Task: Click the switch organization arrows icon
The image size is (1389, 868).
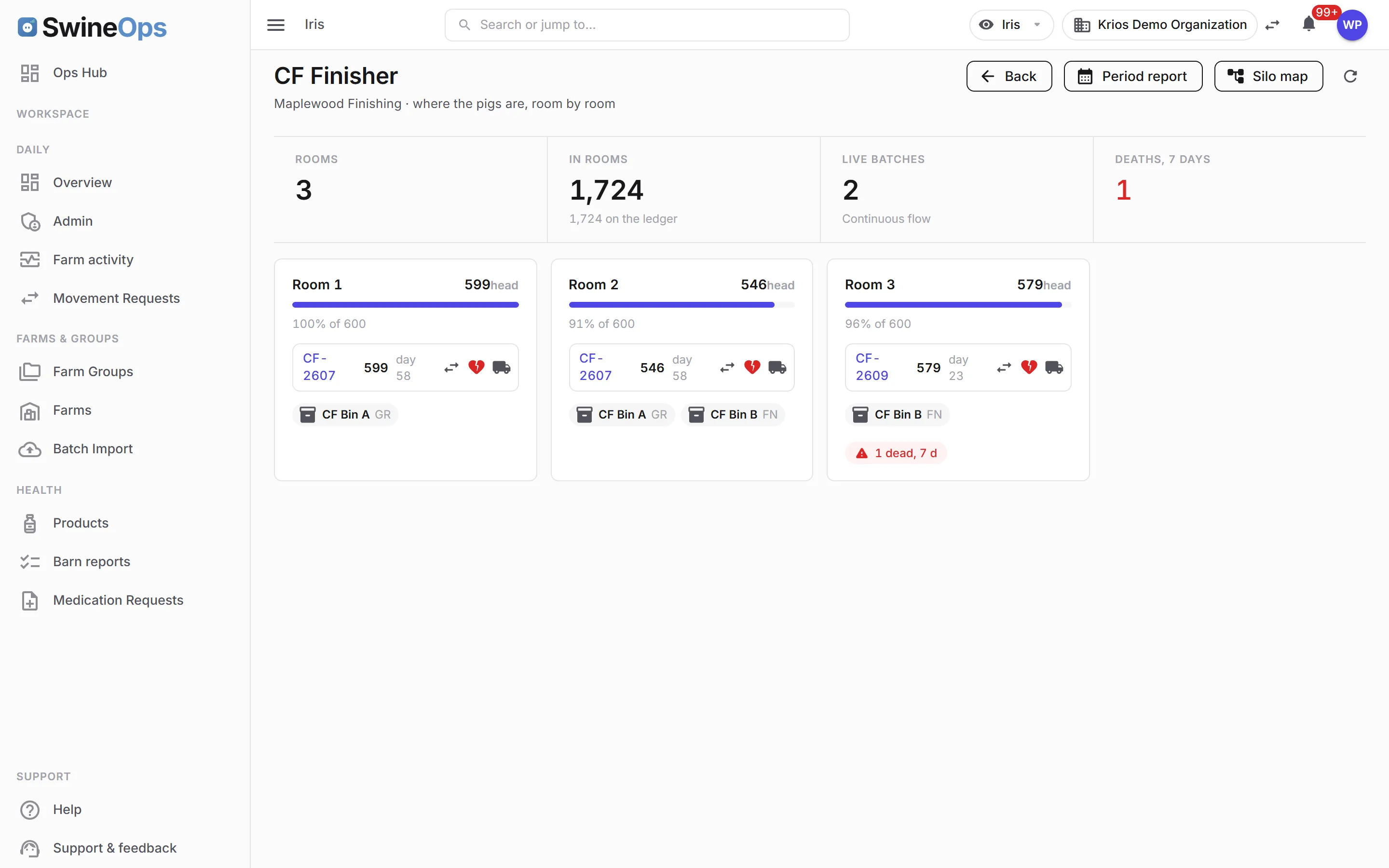Action: tap(1272, 25)
